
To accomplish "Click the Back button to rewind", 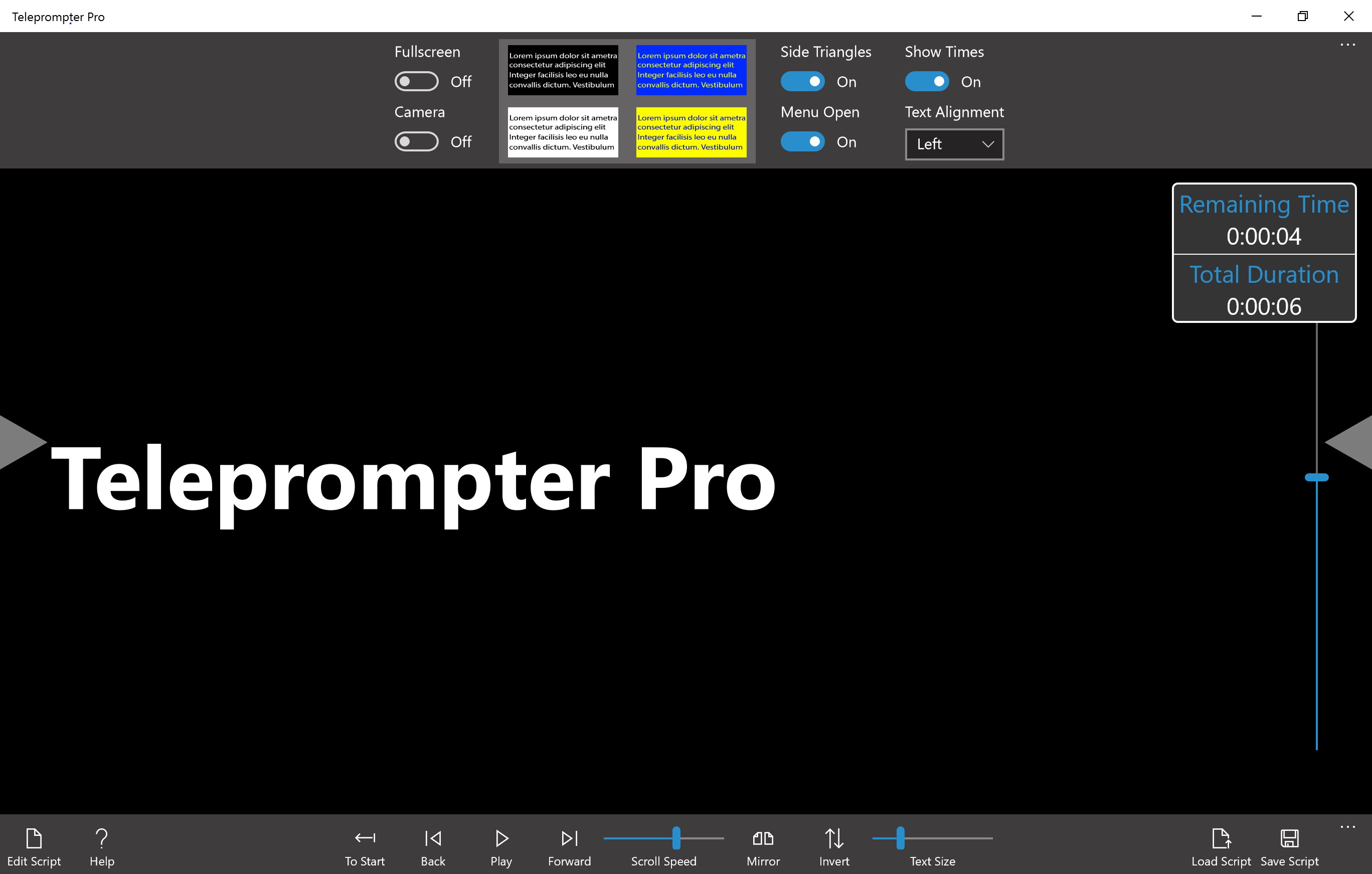I will pos(431,845).
